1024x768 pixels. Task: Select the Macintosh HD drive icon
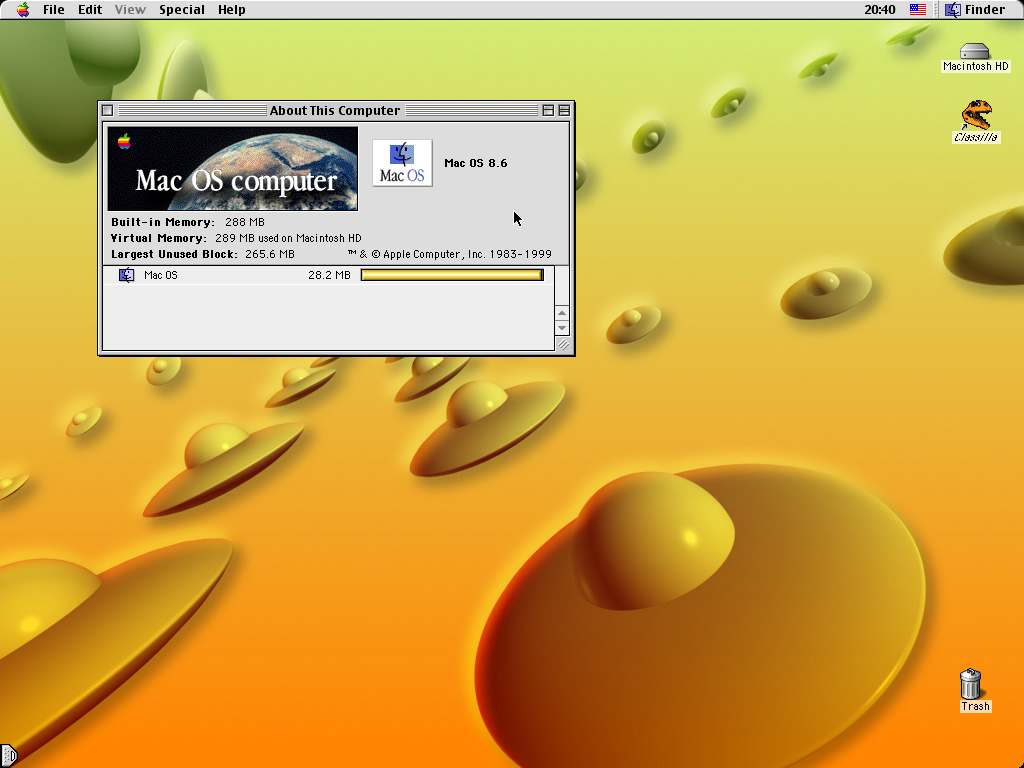click(x=974, y=51)
